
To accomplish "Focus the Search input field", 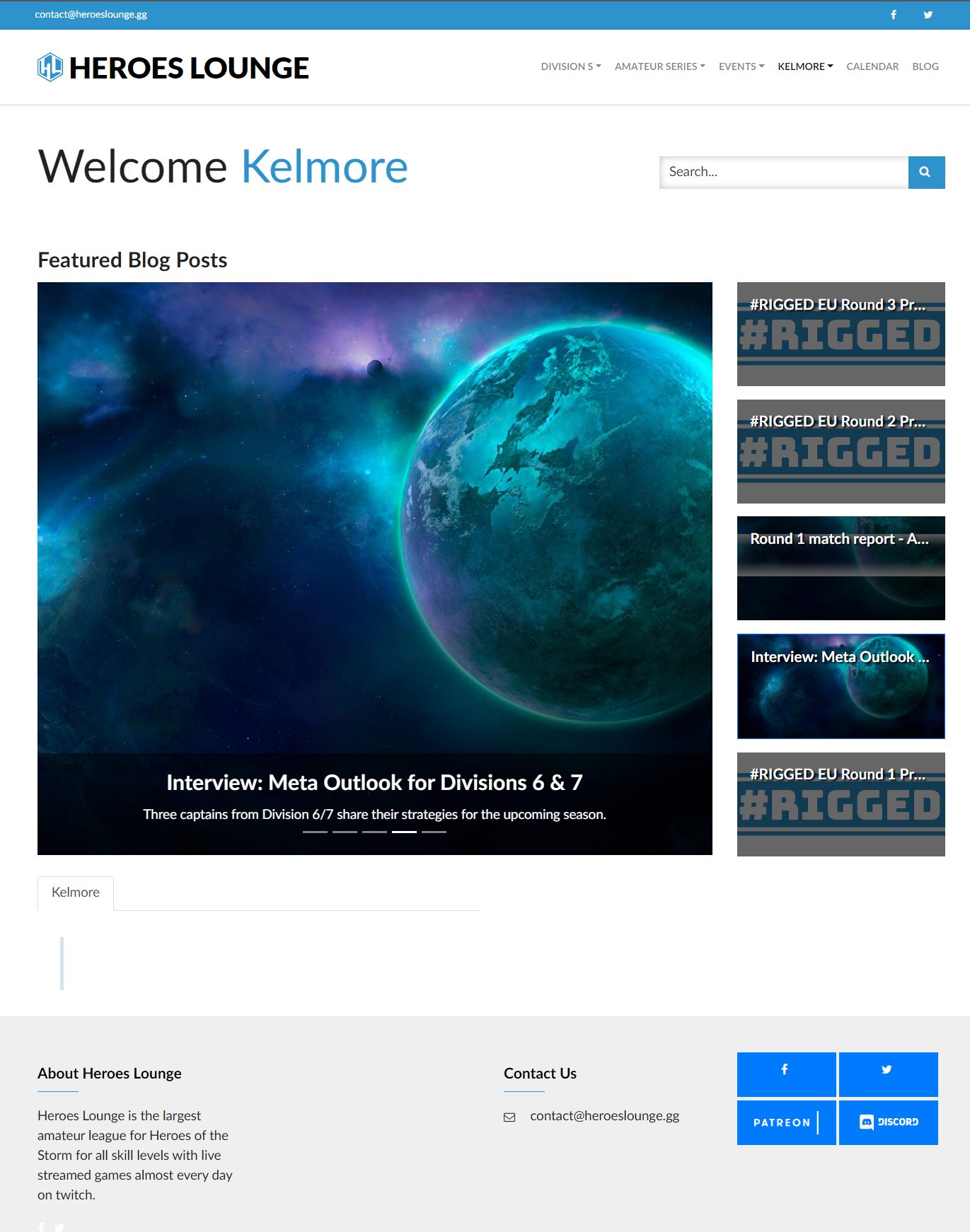I will click(784, 172).
